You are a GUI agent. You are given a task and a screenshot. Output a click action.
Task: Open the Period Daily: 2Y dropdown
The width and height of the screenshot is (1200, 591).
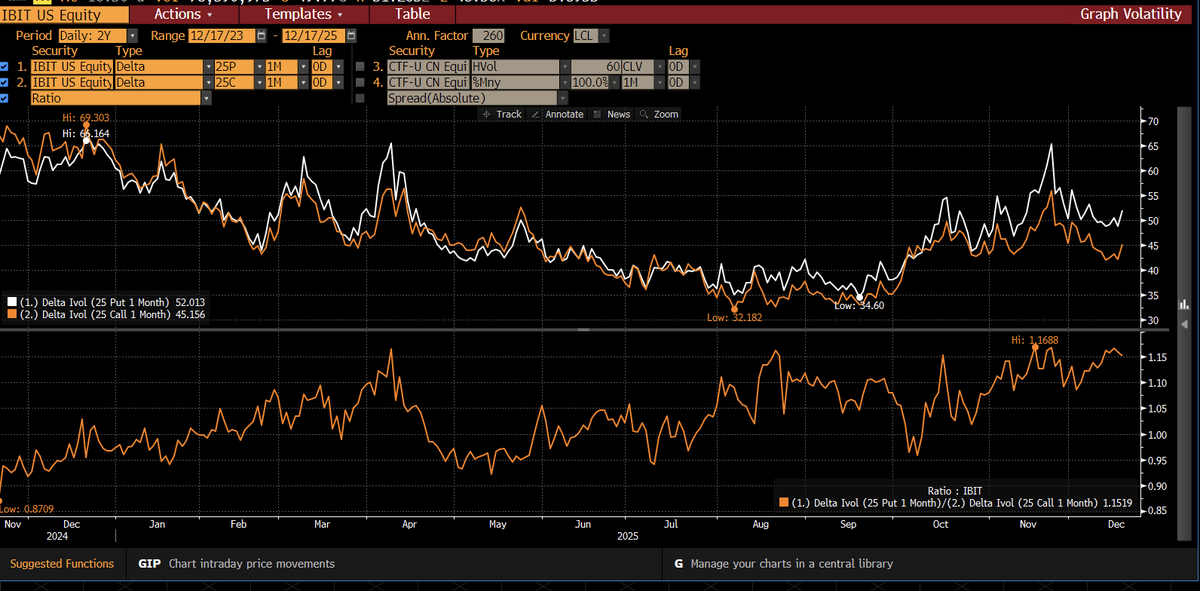coord(132,36)
